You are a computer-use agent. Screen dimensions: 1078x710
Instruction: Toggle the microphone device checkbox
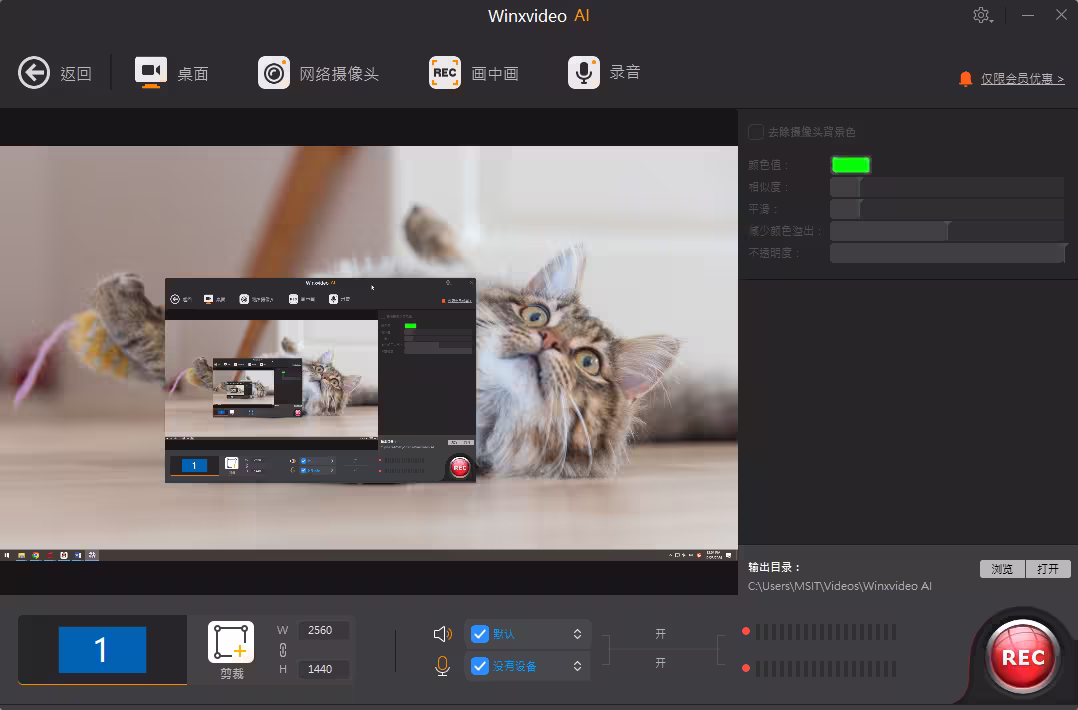click(x=480, y=666)
